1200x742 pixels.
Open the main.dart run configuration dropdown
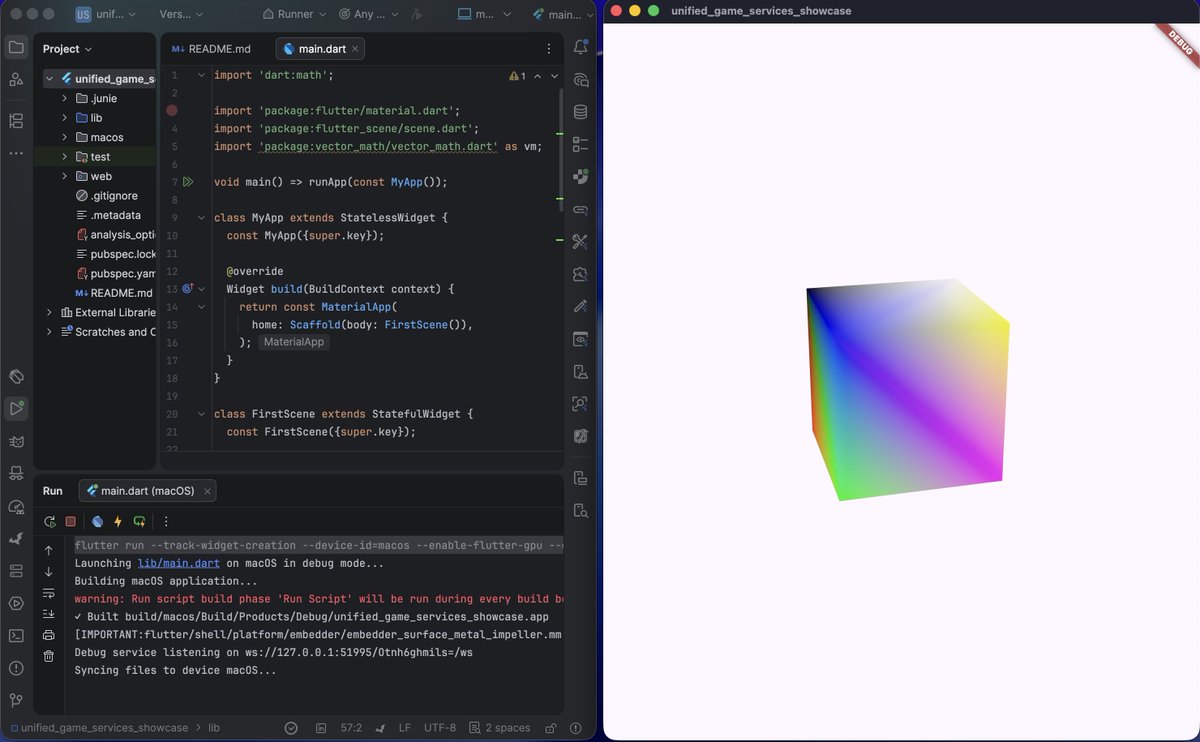(x=562, y=15)
